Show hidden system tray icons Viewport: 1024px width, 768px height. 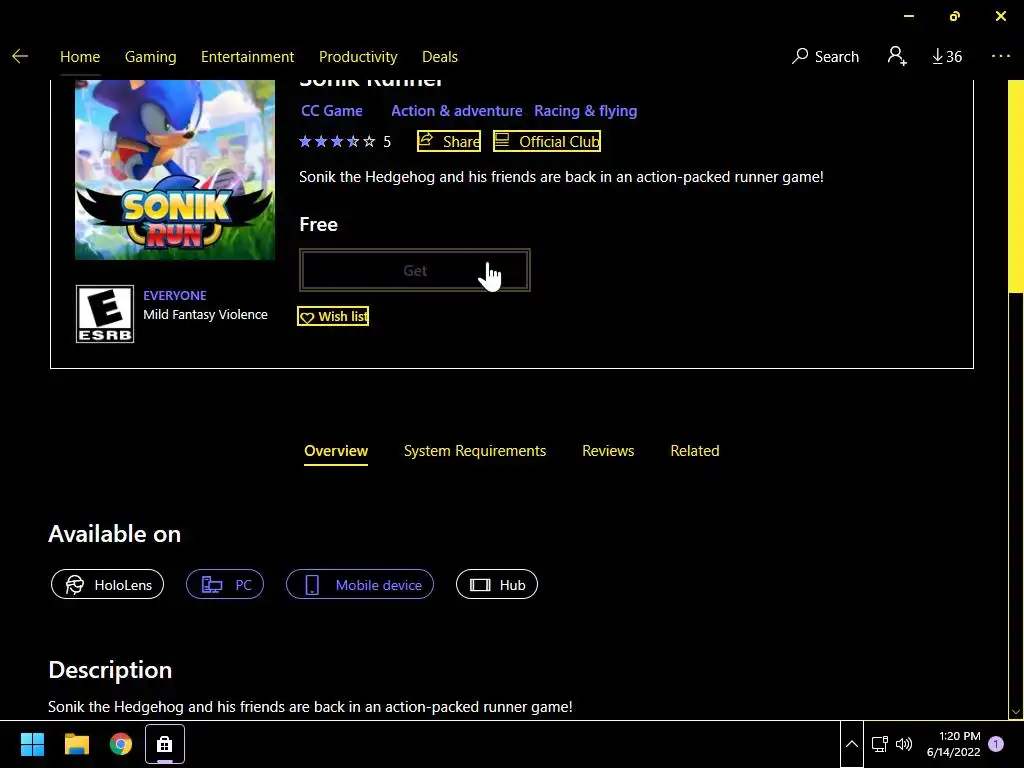(852, 744)
